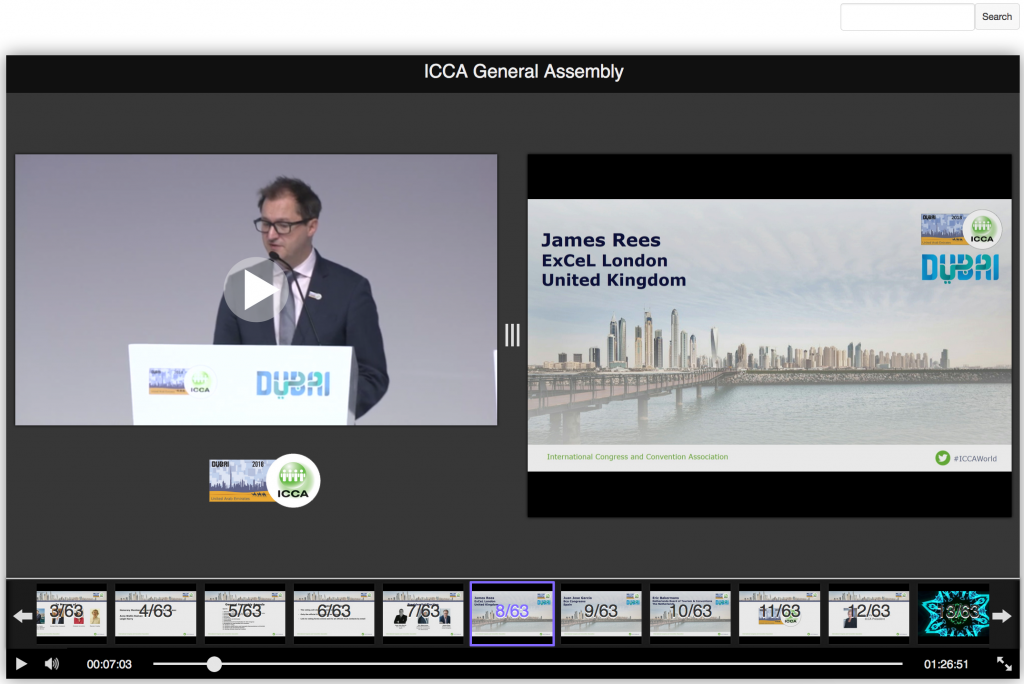Advance slide strip with right arrow
Image resolution: width=1024 pixels, height=684 pixels.
tap(1002, 615)
